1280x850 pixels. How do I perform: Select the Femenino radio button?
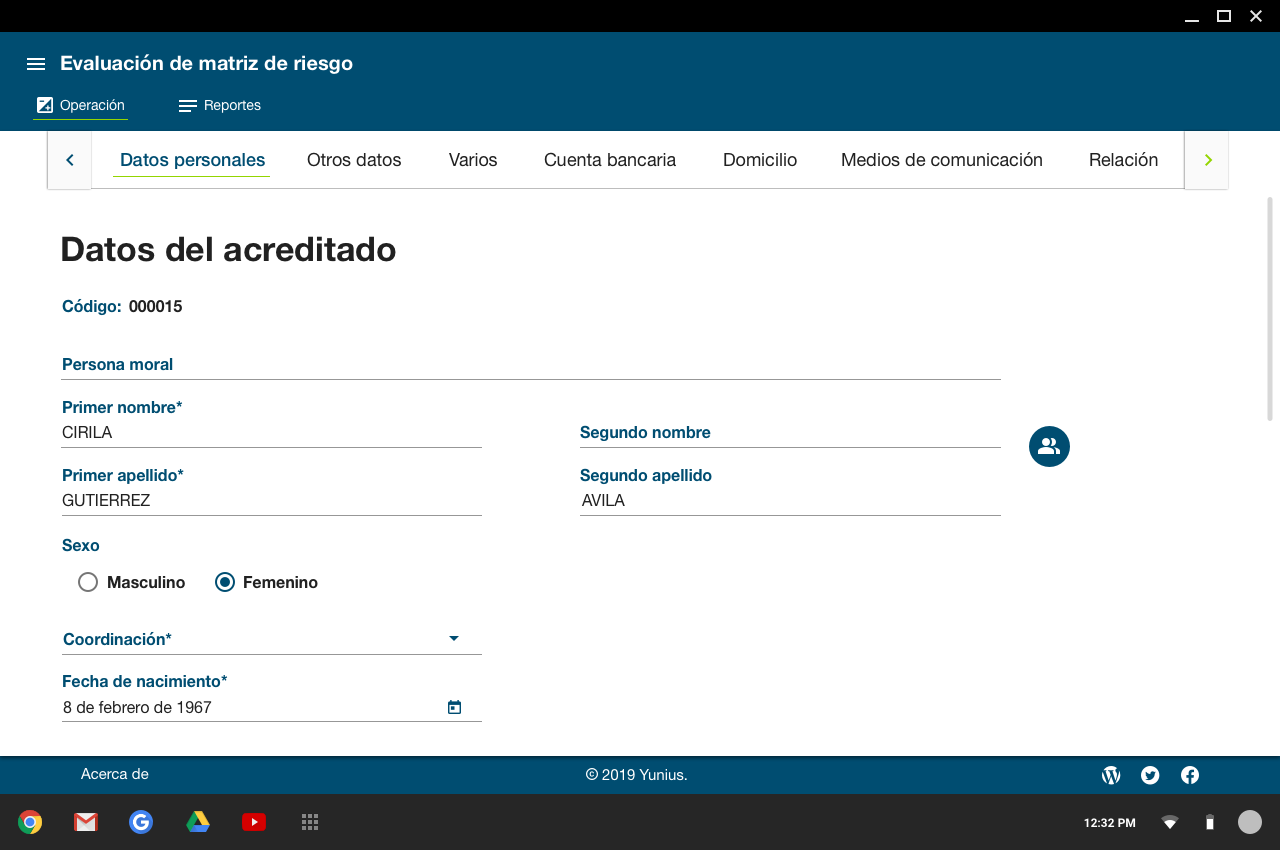(225, 582)
